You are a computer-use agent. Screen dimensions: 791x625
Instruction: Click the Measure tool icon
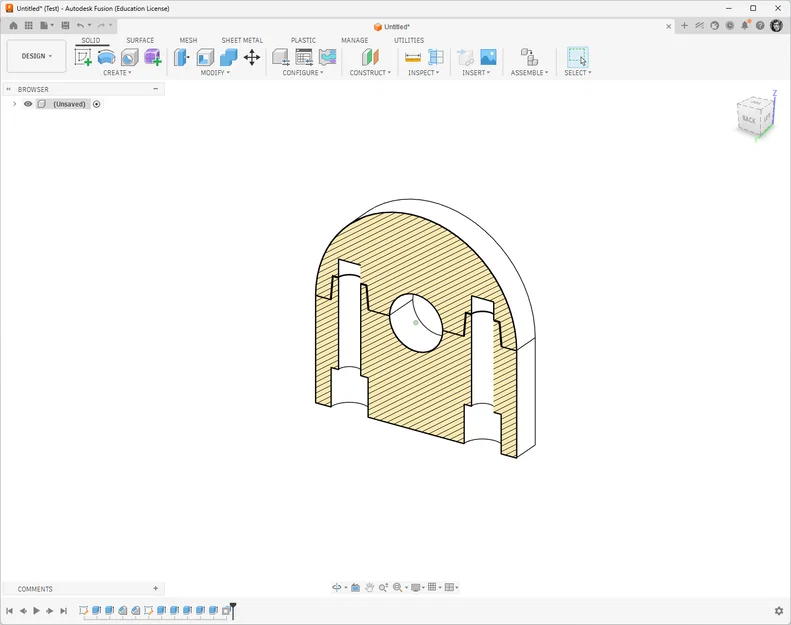tap(413, 57)
